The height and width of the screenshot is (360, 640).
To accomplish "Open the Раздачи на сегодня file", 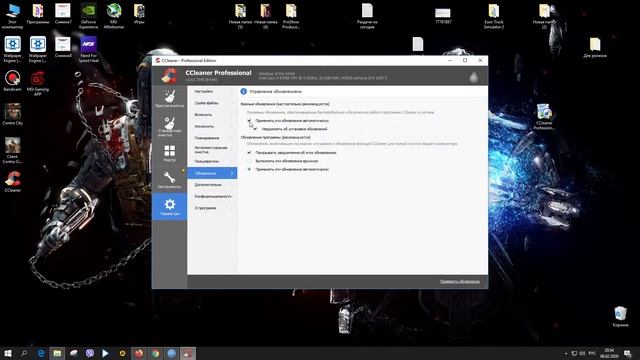I will click(367, 16).
